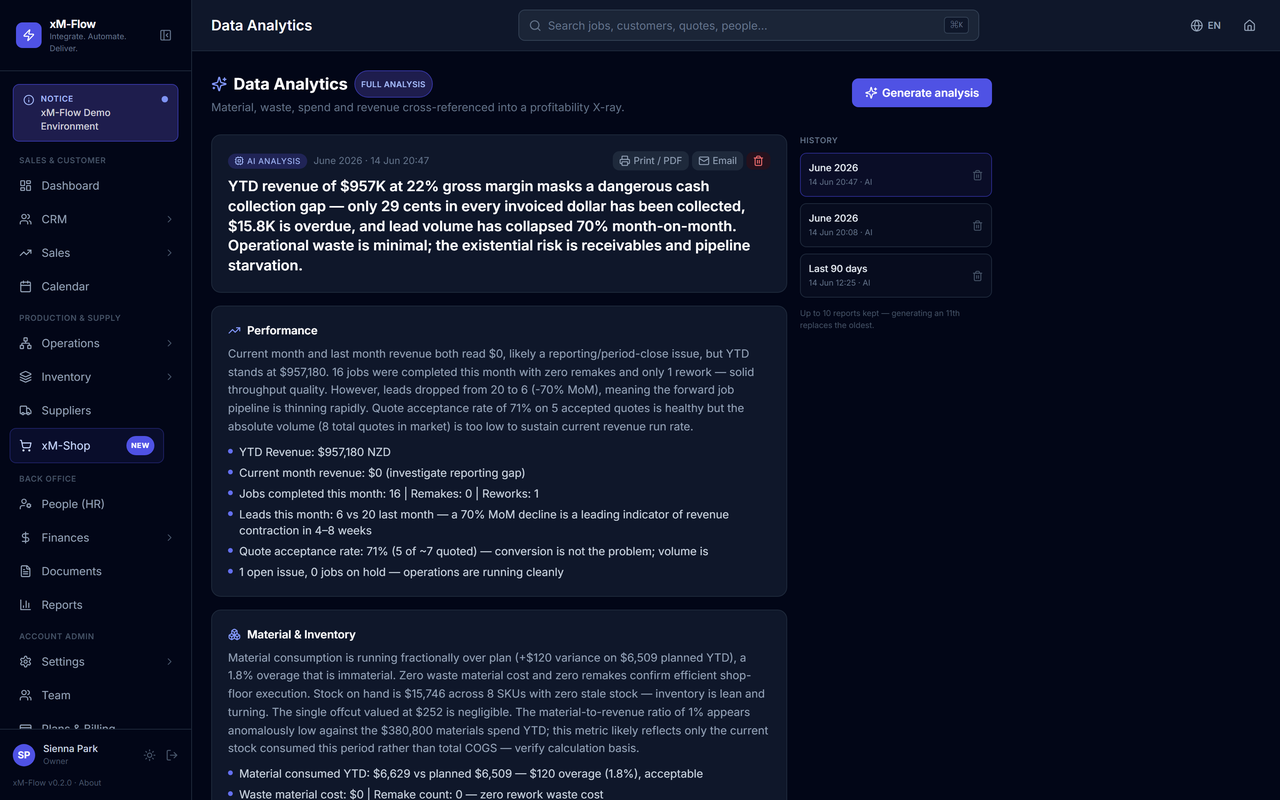Click the CRM people icon
This screenshot has width=1280, height=800.
[26, 219]
